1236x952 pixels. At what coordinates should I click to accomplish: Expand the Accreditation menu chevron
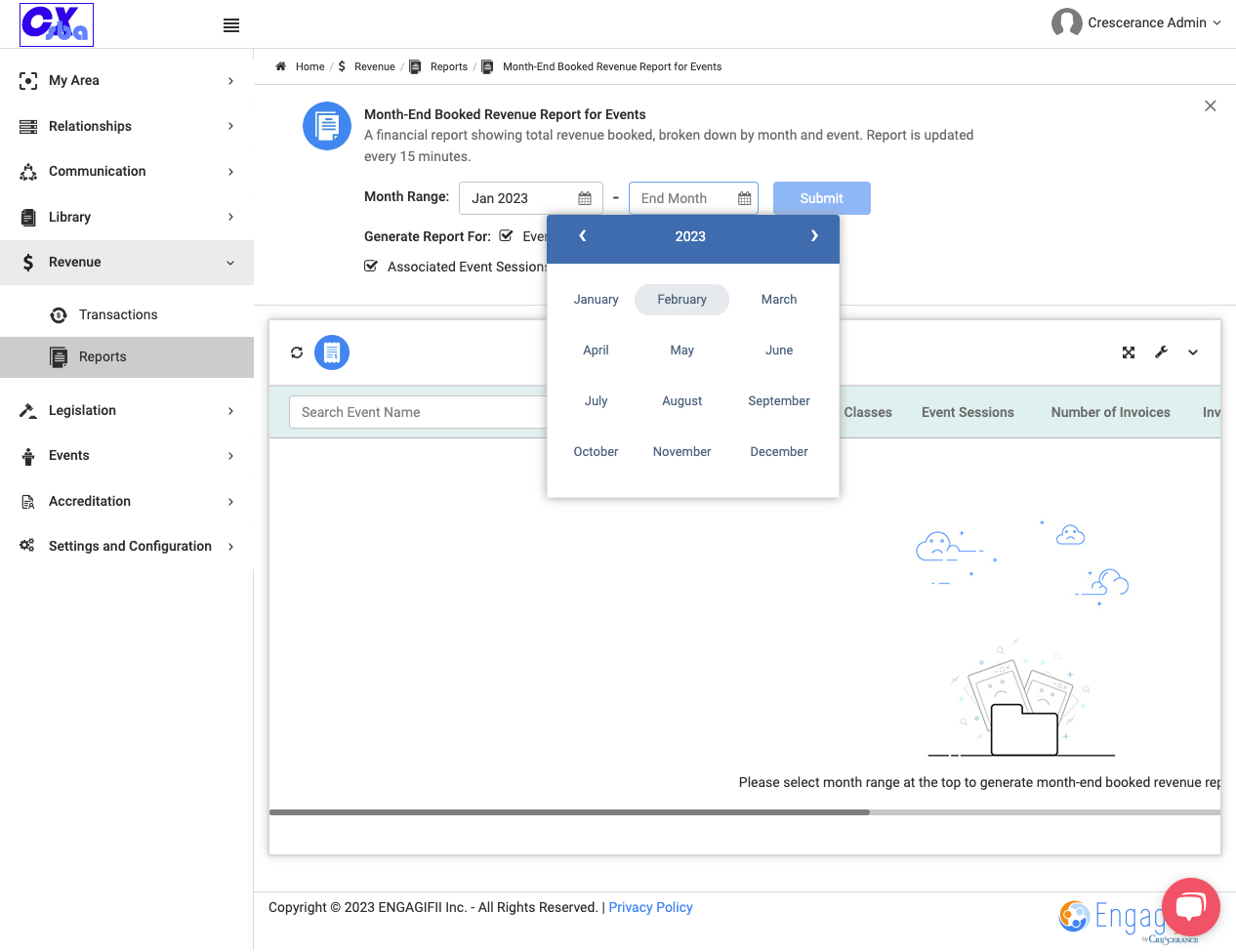coord(230,502)
